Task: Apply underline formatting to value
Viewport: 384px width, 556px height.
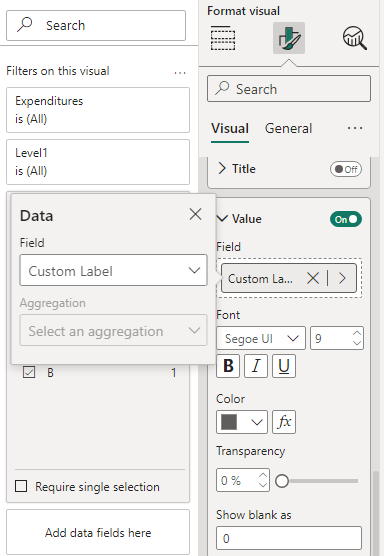Action: (x=284, y=366)
